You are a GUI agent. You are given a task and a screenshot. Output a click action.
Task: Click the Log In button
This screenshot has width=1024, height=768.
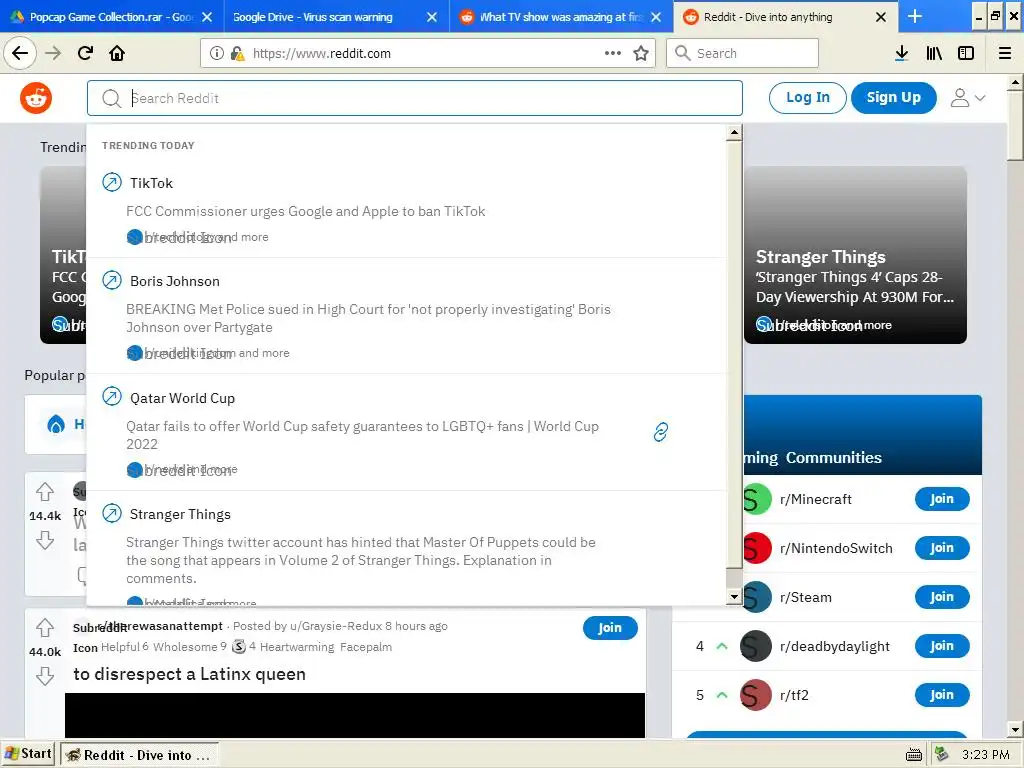808,98
